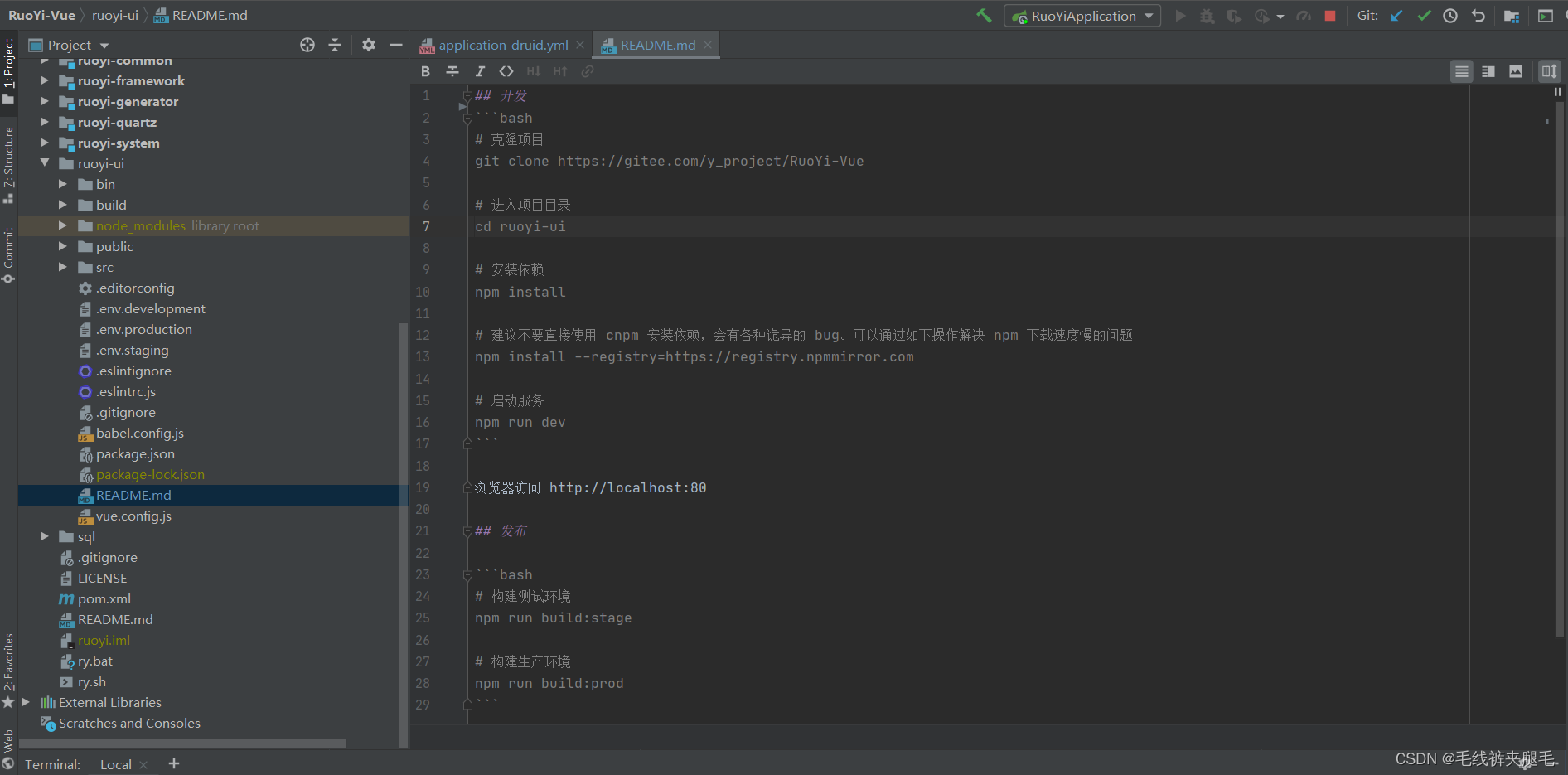1568x775 pixels.
Task: Click the collapse all icon in Project panel
Action: (335, 45)
